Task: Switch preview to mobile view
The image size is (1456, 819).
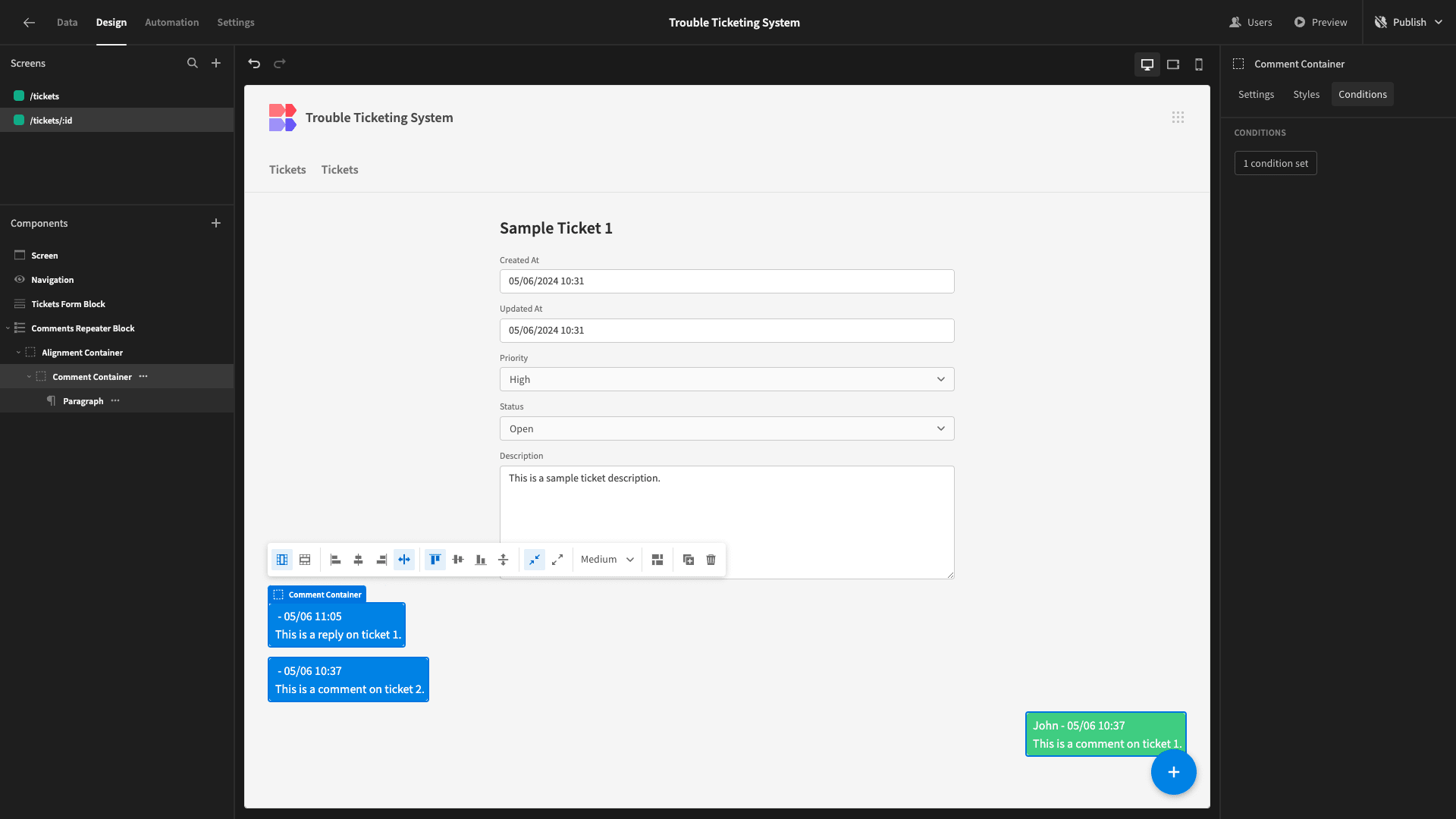Action: 1199,64
